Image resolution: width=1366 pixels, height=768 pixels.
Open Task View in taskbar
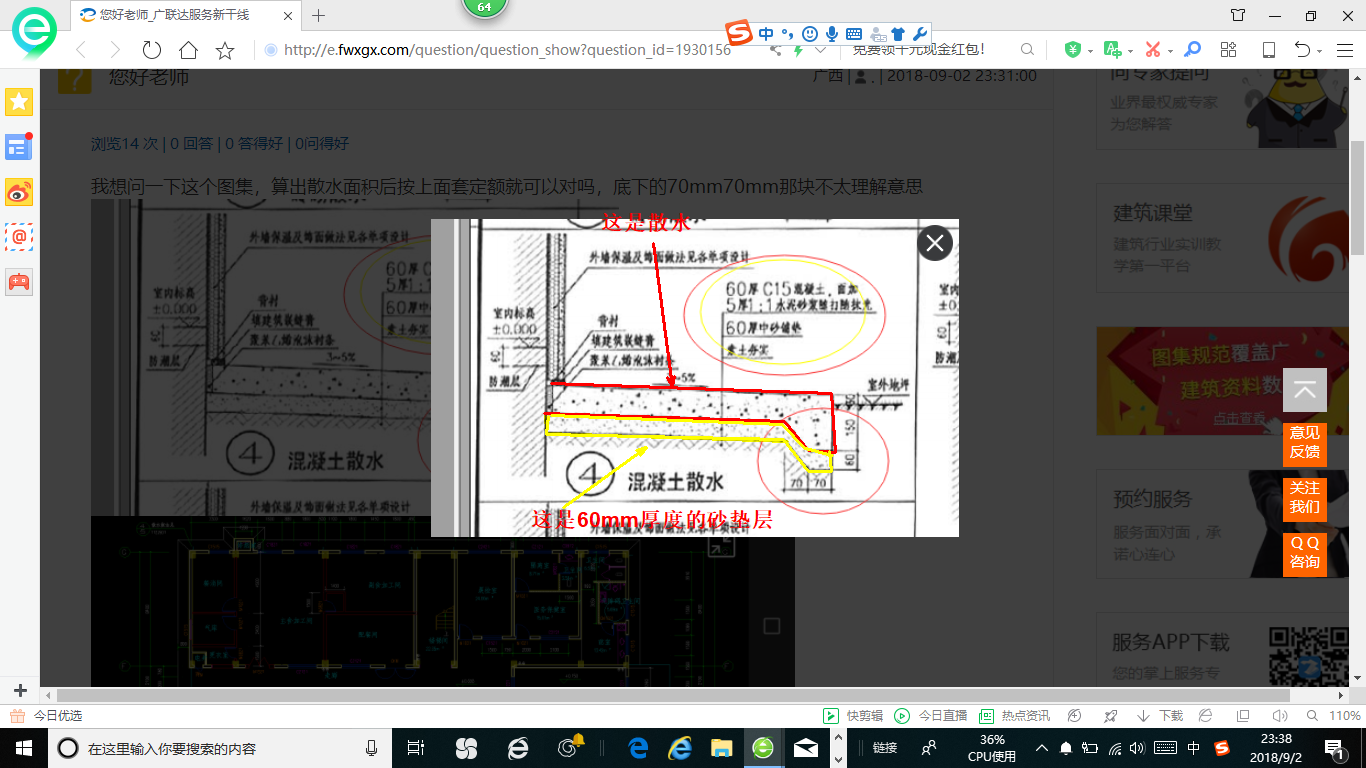click(x=417, y=748)
